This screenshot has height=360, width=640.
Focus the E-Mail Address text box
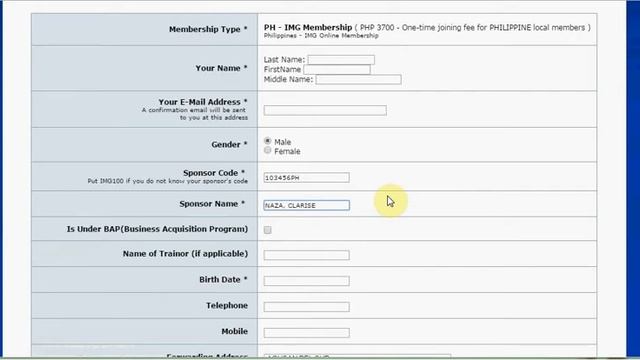tap(325, 110)
